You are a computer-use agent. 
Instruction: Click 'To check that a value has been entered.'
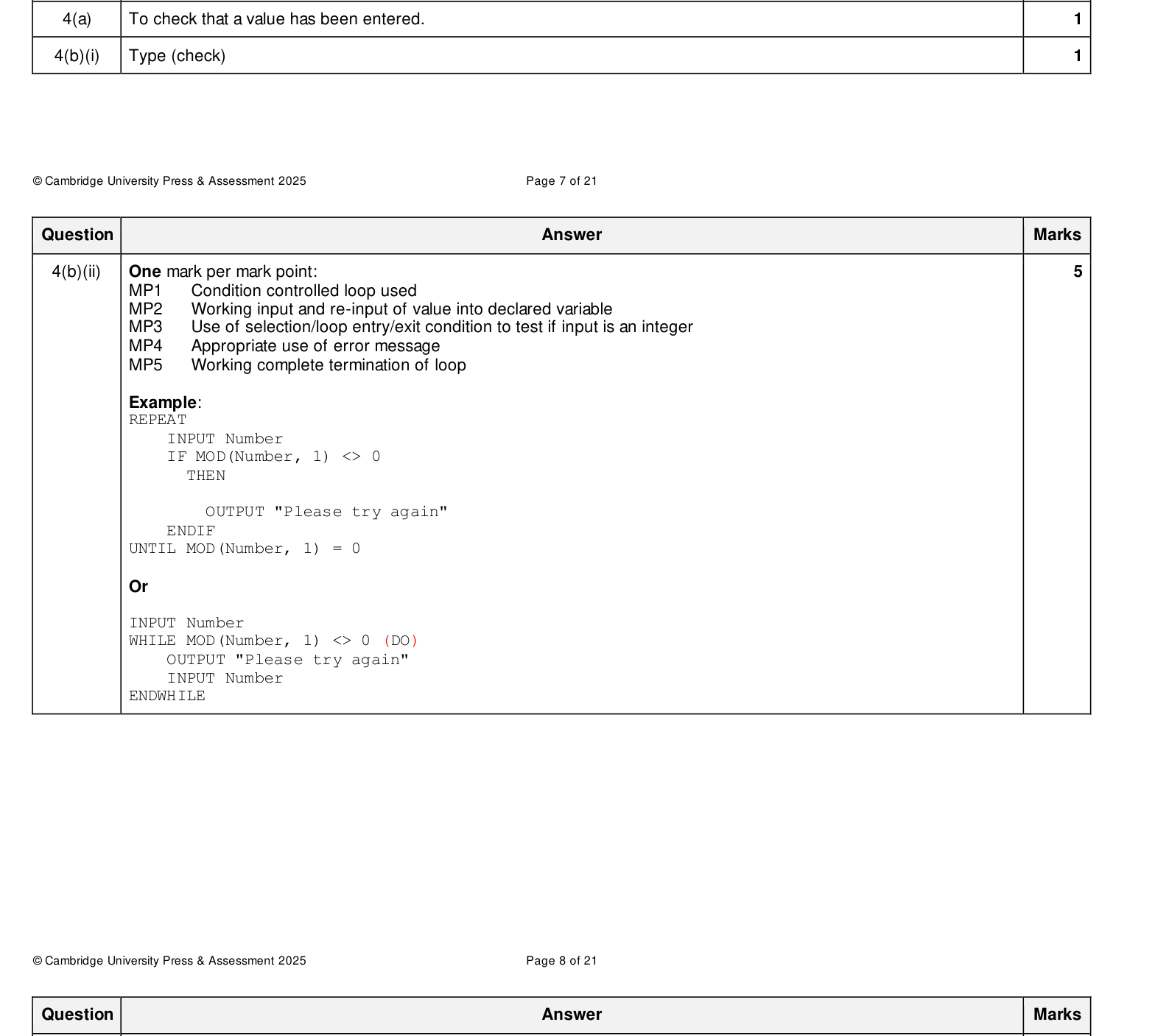[x=276, y=19]
